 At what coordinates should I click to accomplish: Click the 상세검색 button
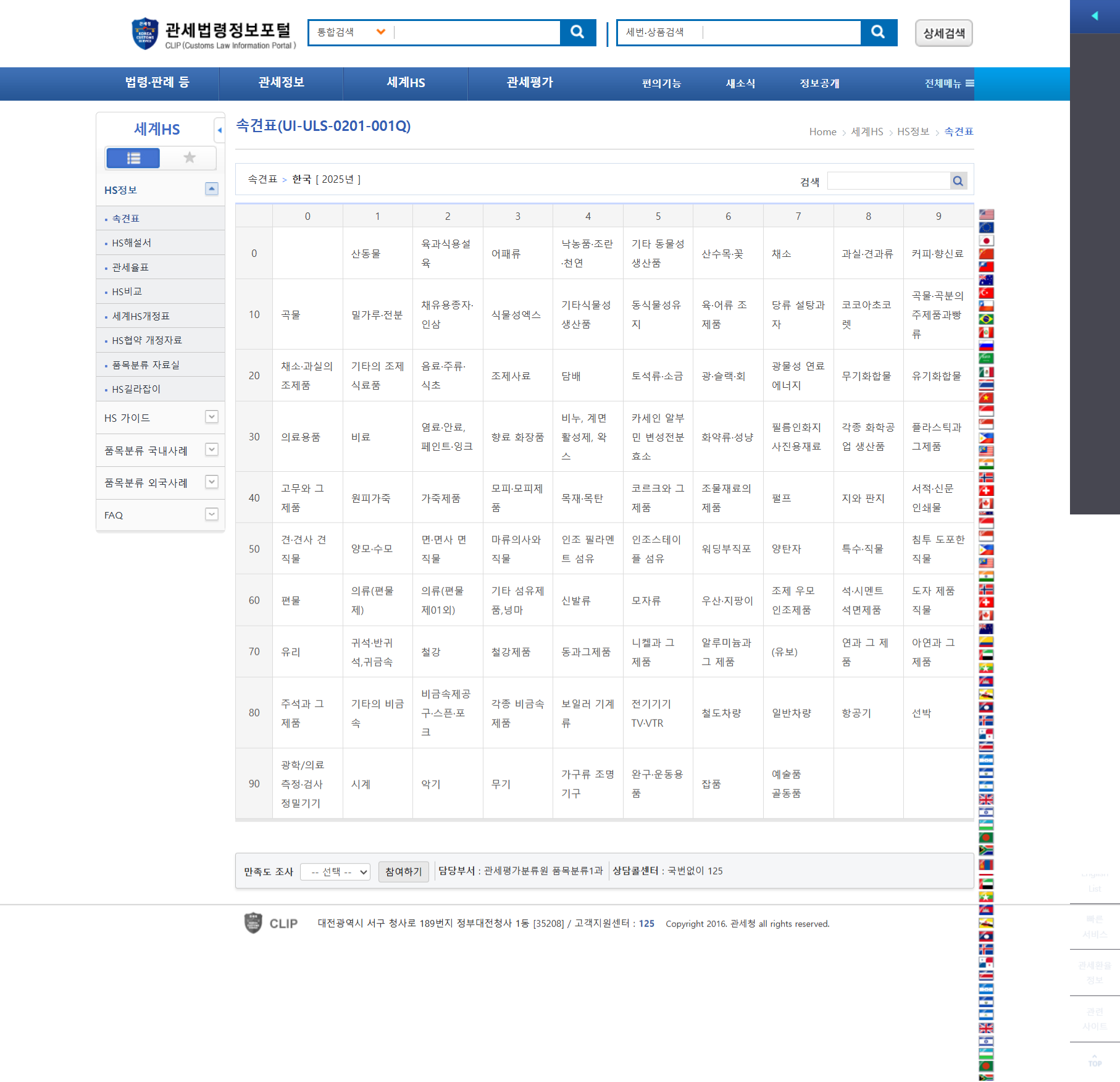click(943, 33)
